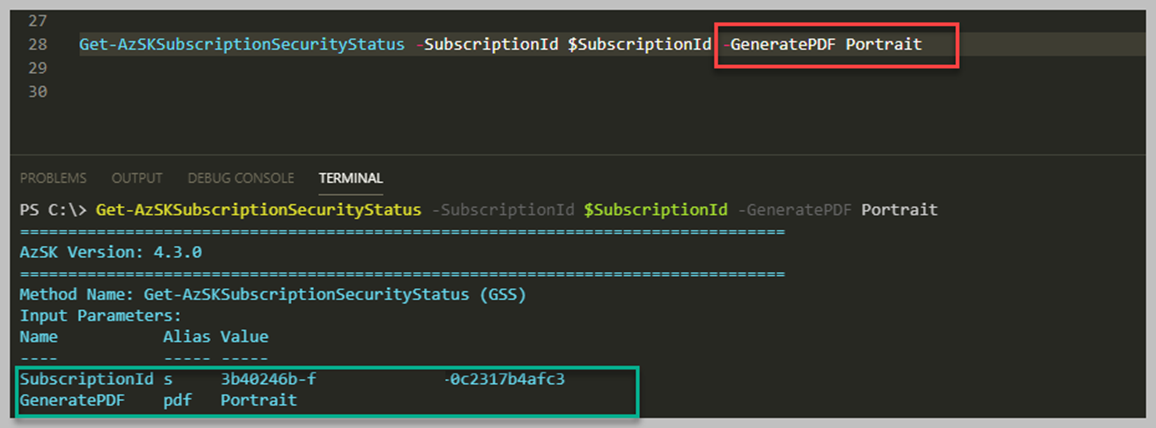Click the Input Parameters: line
Screen dimensions: 1156x428
(x=100, y=316)
